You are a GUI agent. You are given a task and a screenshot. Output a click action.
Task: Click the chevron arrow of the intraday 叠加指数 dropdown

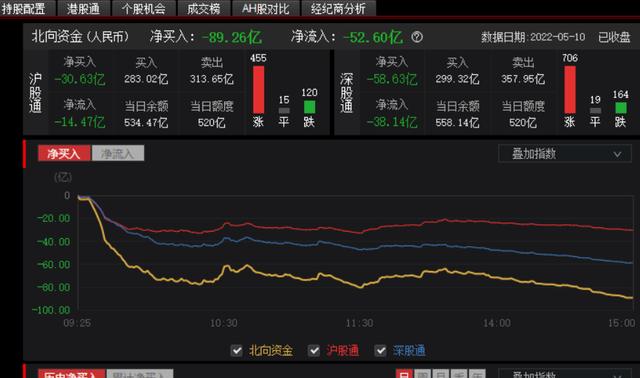pos(617,154)
